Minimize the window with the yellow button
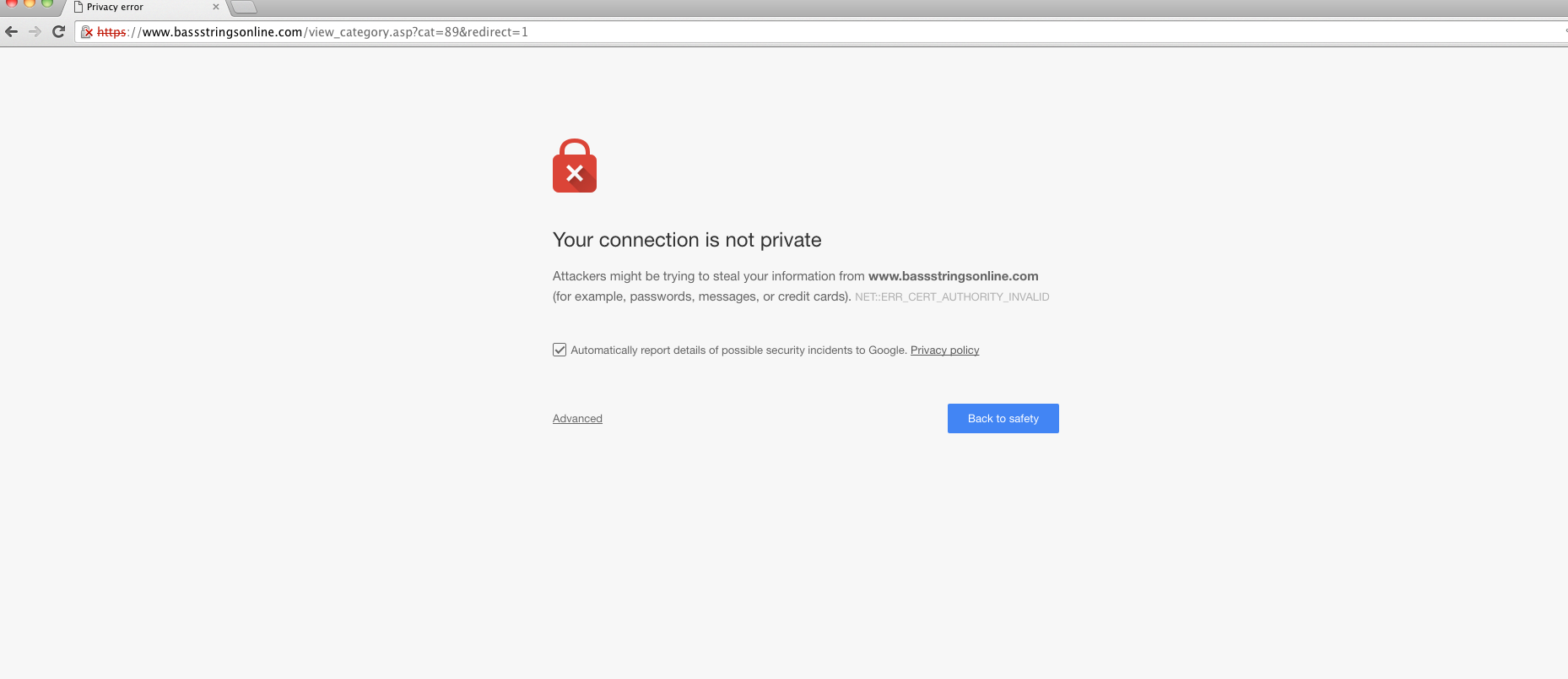1568x679 pixels. [x=30, y=3]
